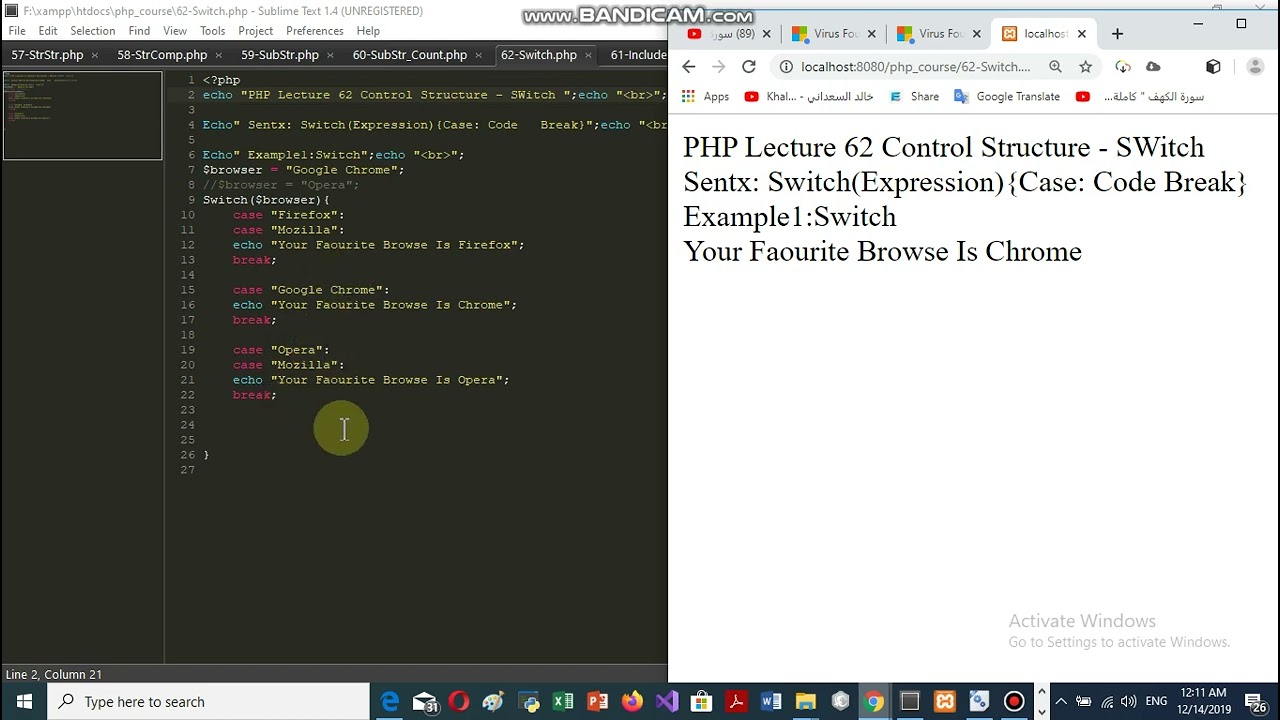Open the Edit menu in Sublime Text

tap(48, 31)
